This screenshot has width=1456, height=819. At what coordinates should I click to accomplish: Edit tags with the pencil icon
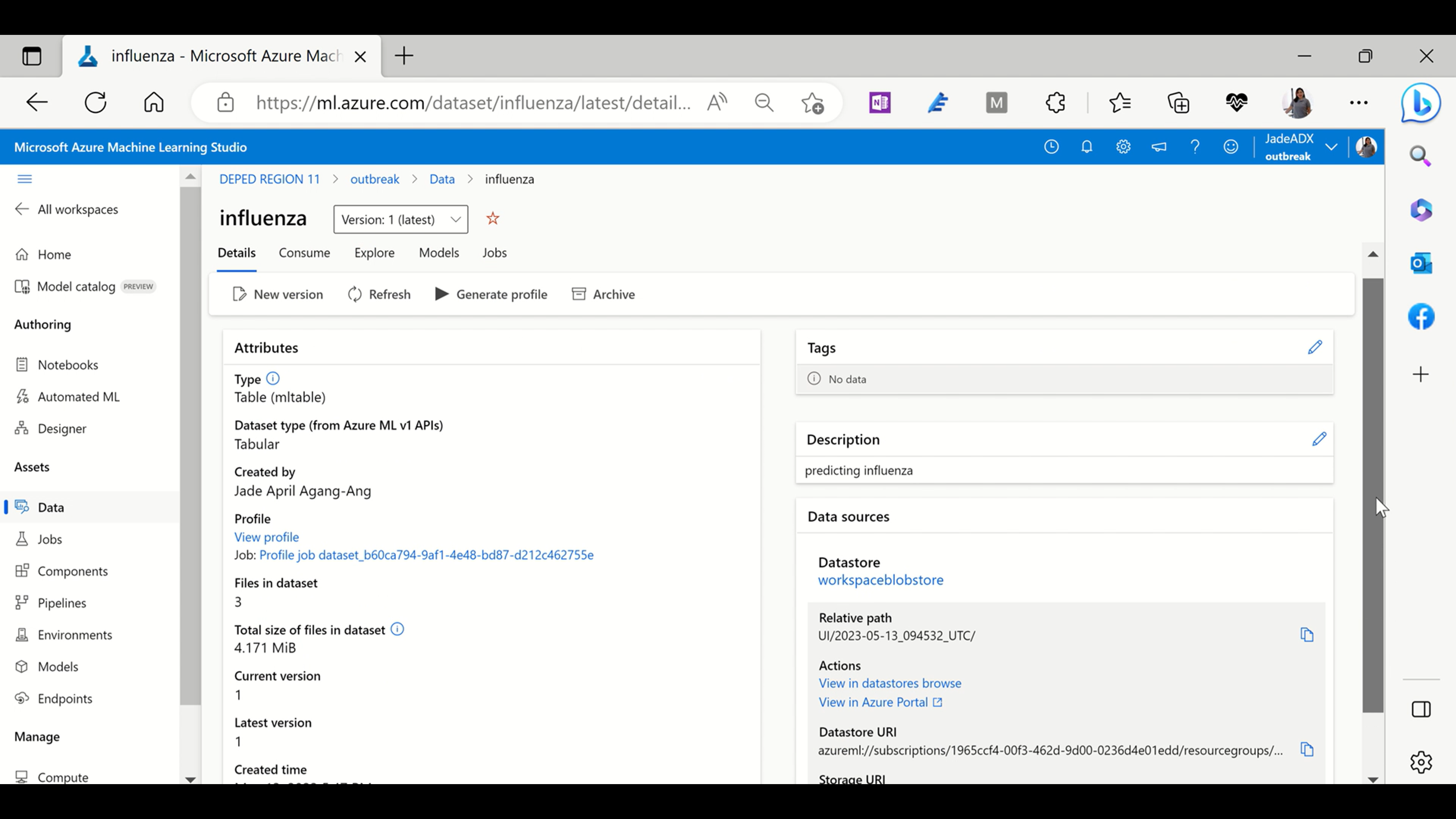pyautogui.click(x=1315, y=347)
